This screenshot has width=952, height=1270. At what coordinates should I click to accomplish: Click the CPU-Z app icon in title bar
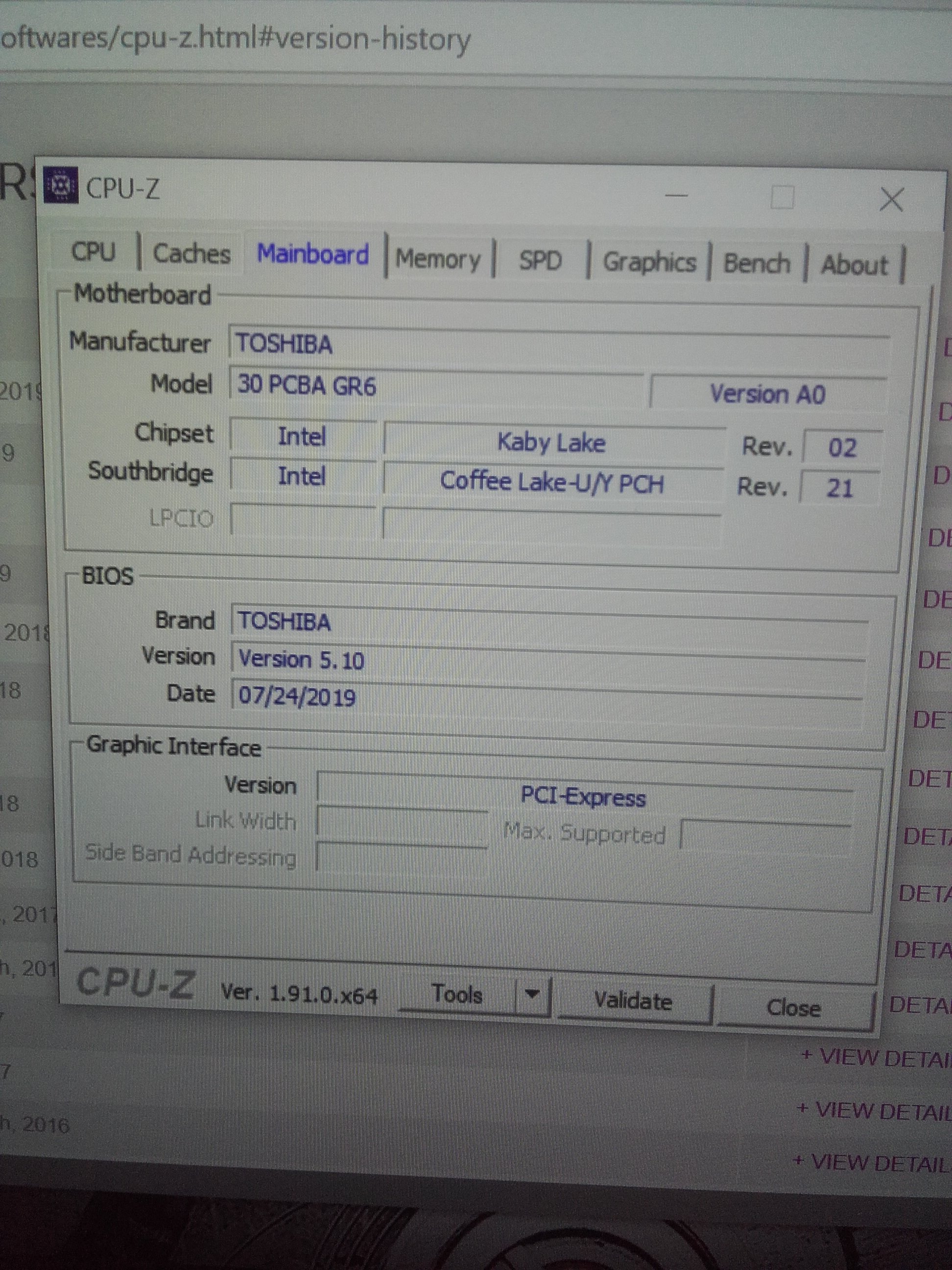pyautogui.click(x=60, y=185)
